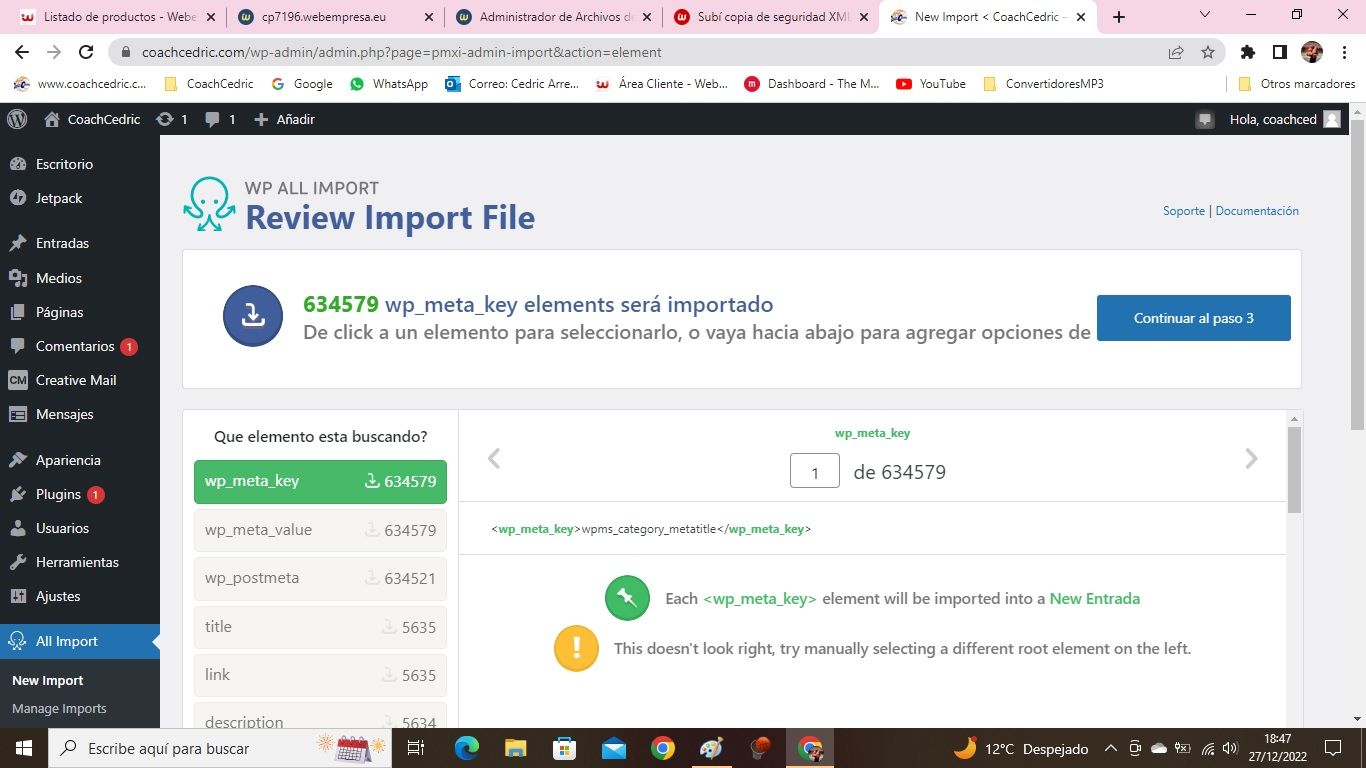Open Otros marcadores folder

point(1296,84)
